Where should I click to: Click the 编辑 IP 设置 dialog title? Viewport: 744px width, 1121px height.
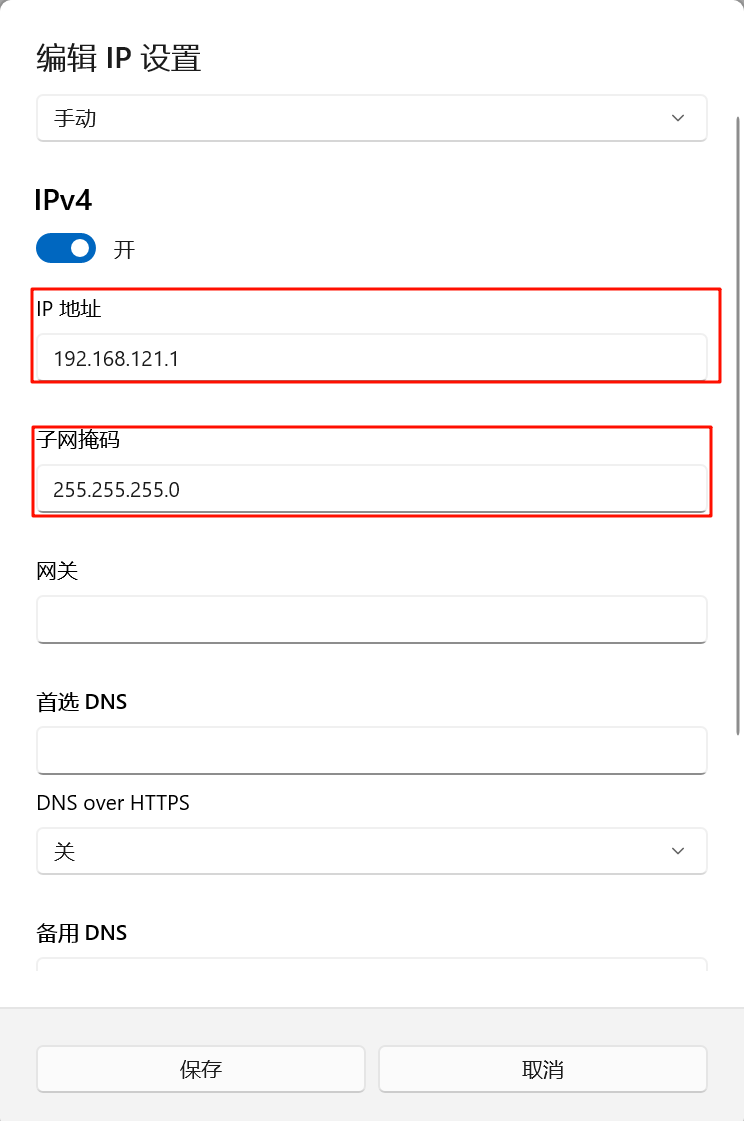coord(117,58)
